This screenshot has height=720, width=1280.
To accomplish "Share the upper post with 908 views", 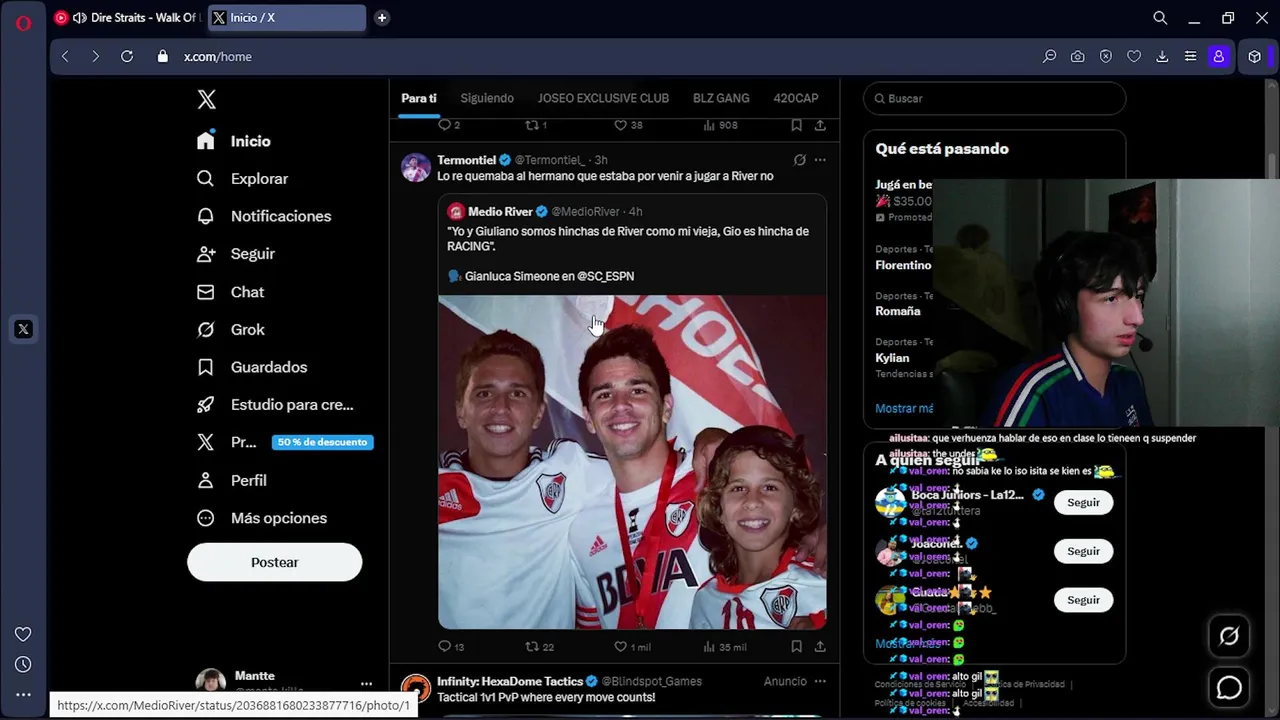I will coord(820,125).
